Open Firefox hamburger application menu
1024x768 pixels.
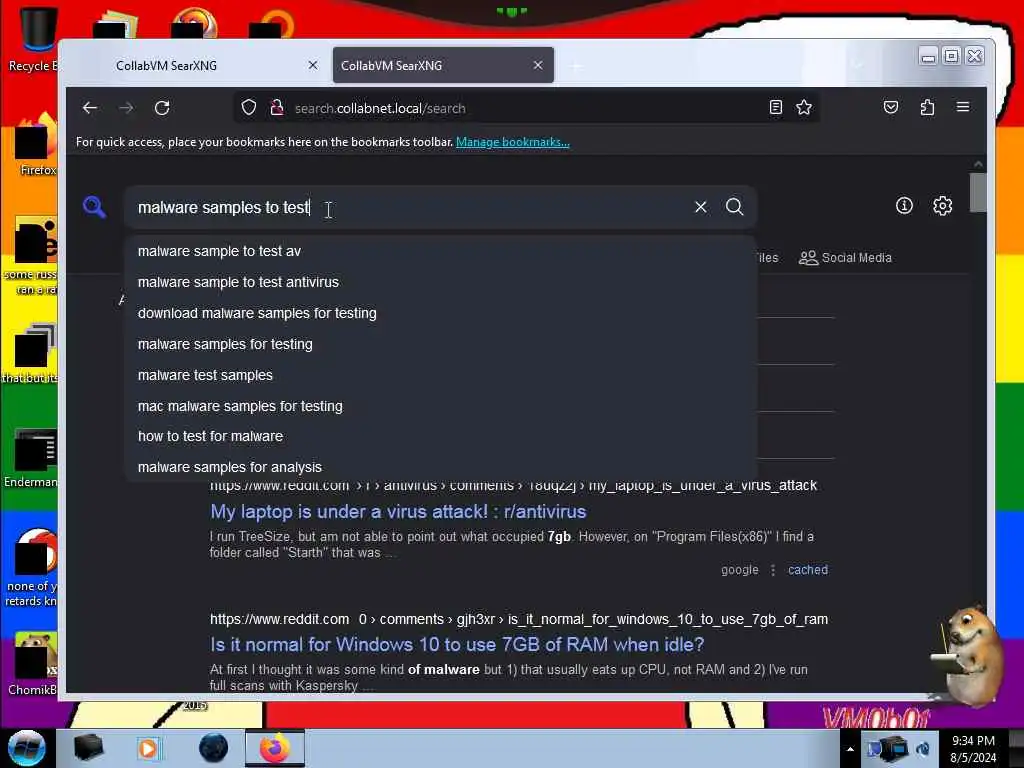(963, 107)
